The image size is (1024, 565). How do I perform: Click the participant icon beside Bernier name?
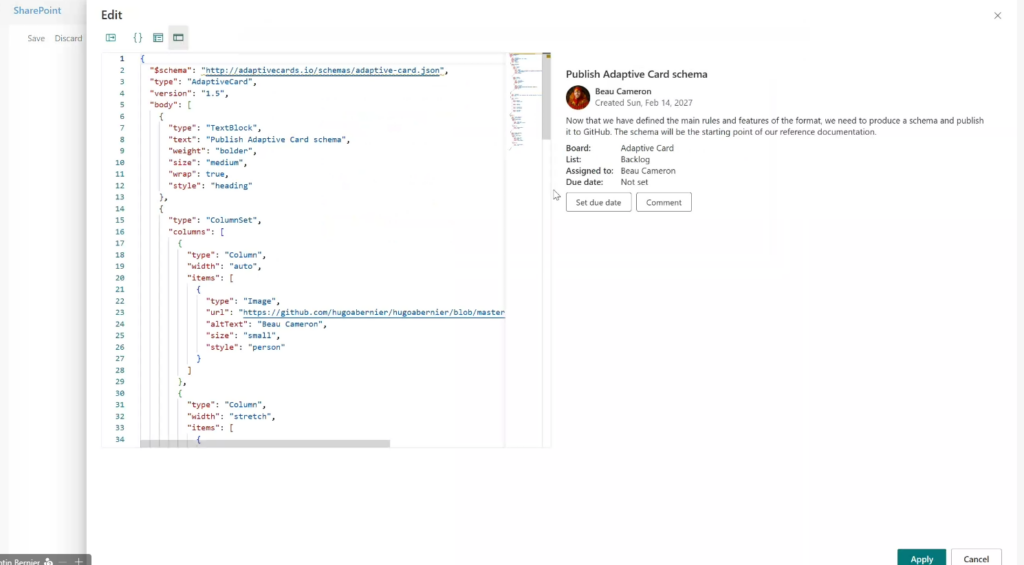[48, 561]
